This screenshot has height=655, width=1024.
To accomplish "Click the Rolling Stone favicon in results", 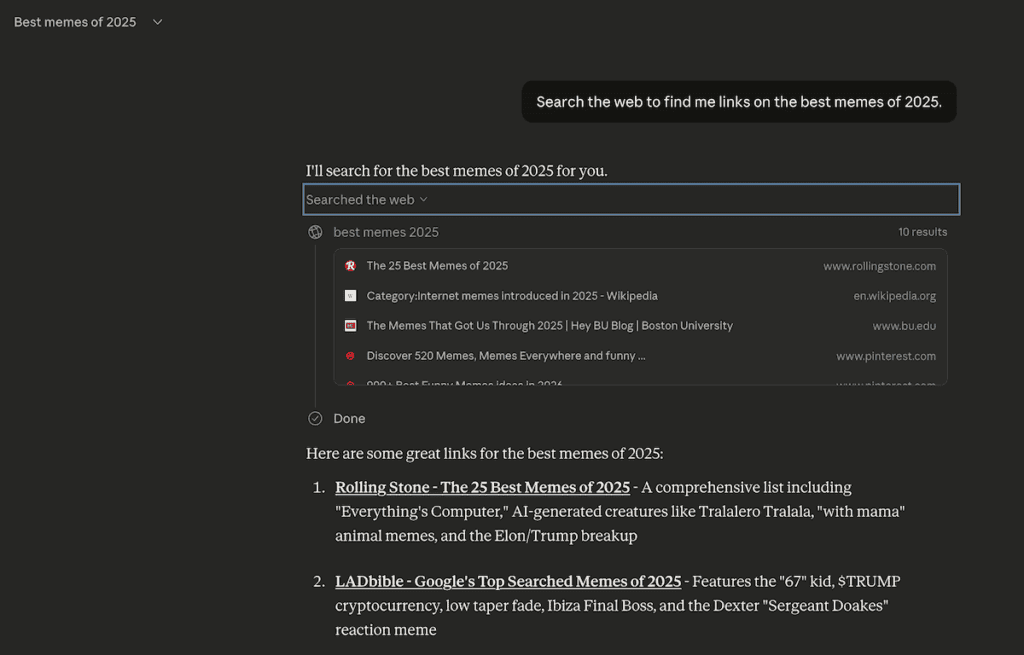I will (351, 266).
